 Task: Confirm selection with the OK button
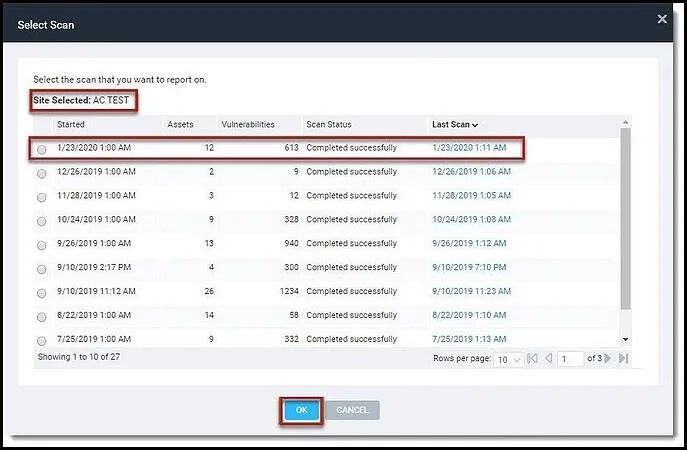click(x=301, y=410)
